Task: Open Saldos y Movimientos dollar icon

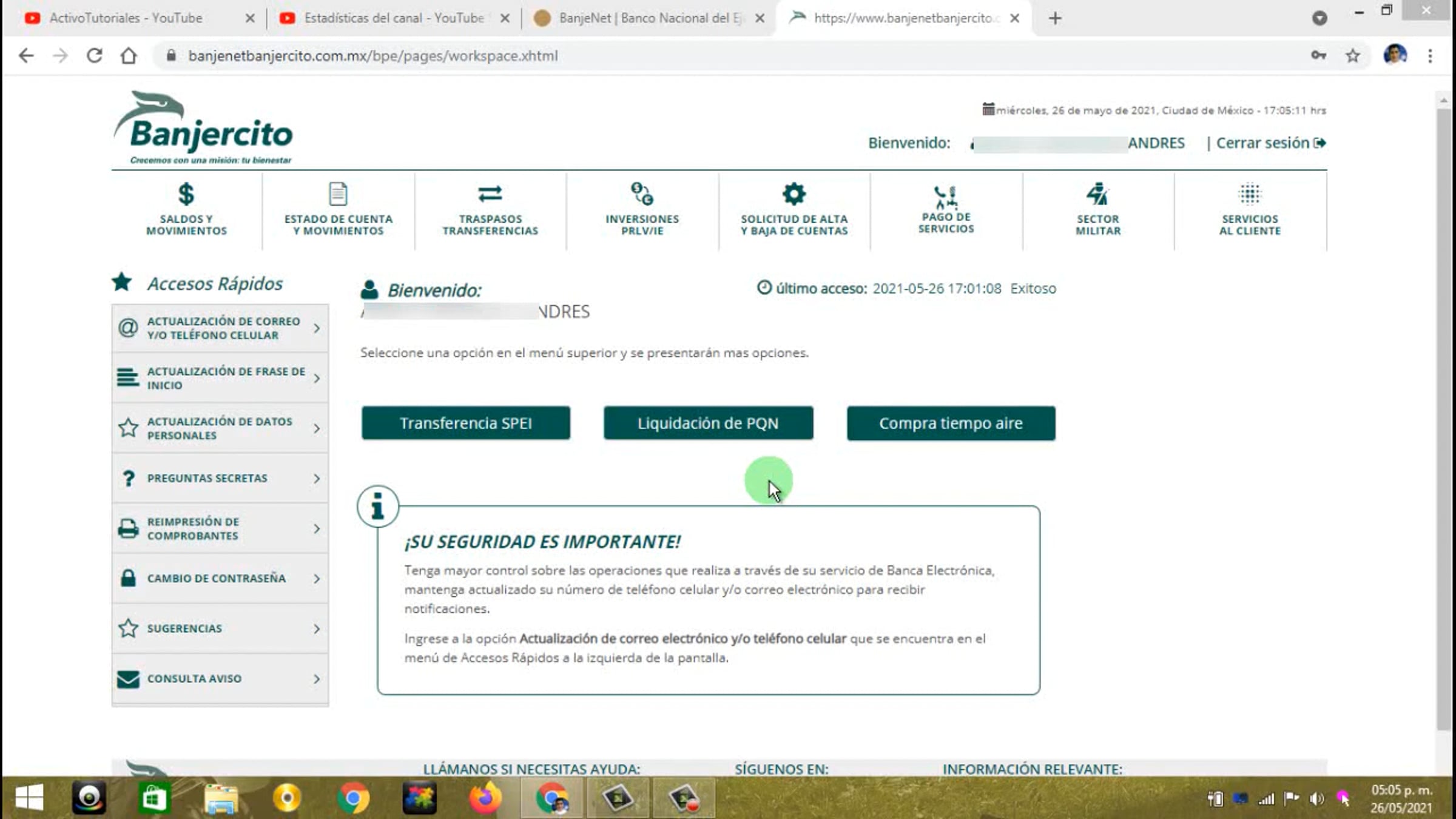Action: [x=186, y=195]
